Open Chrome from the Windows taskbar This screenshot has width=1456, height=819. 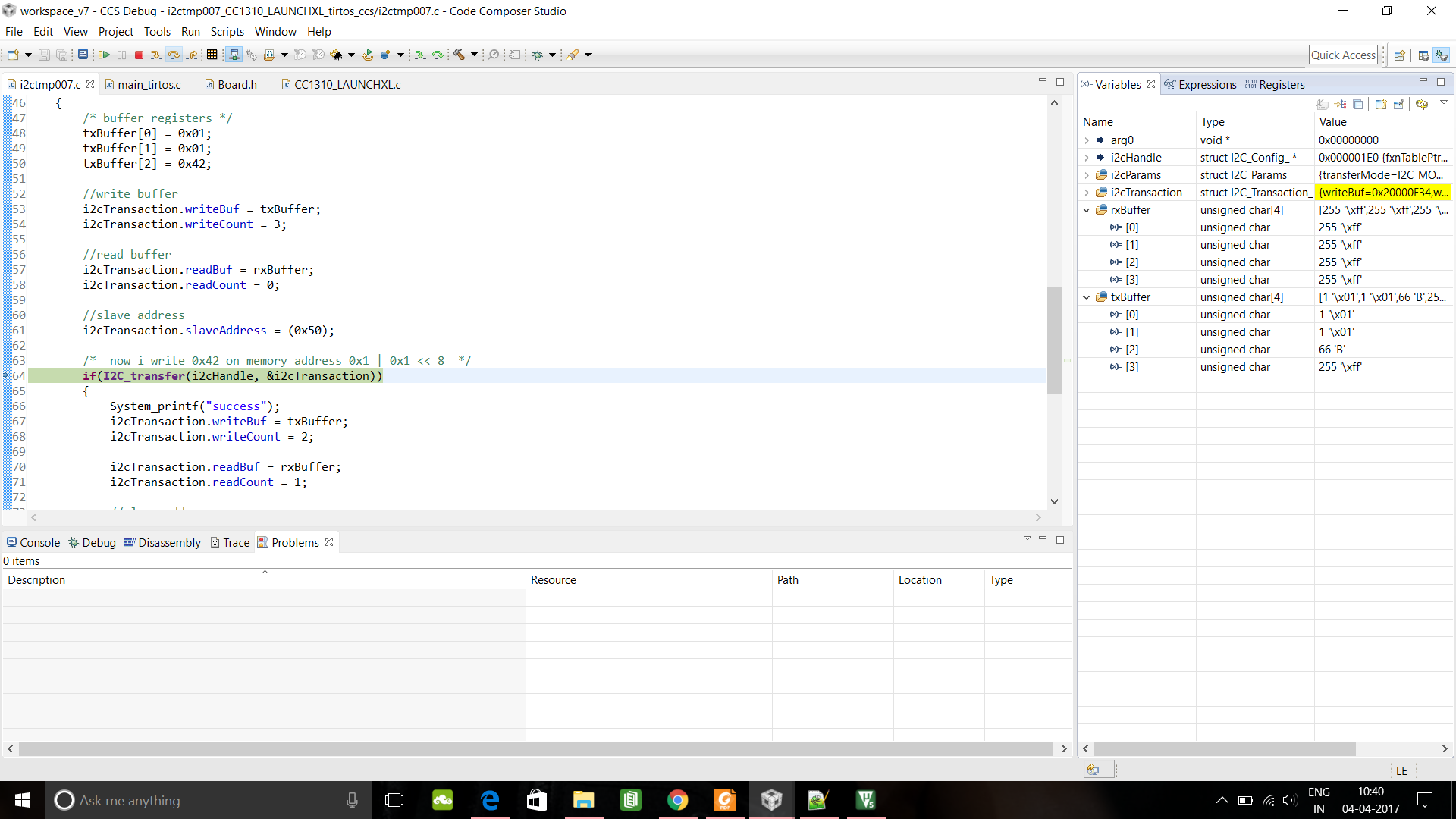[x=677, y=800]
